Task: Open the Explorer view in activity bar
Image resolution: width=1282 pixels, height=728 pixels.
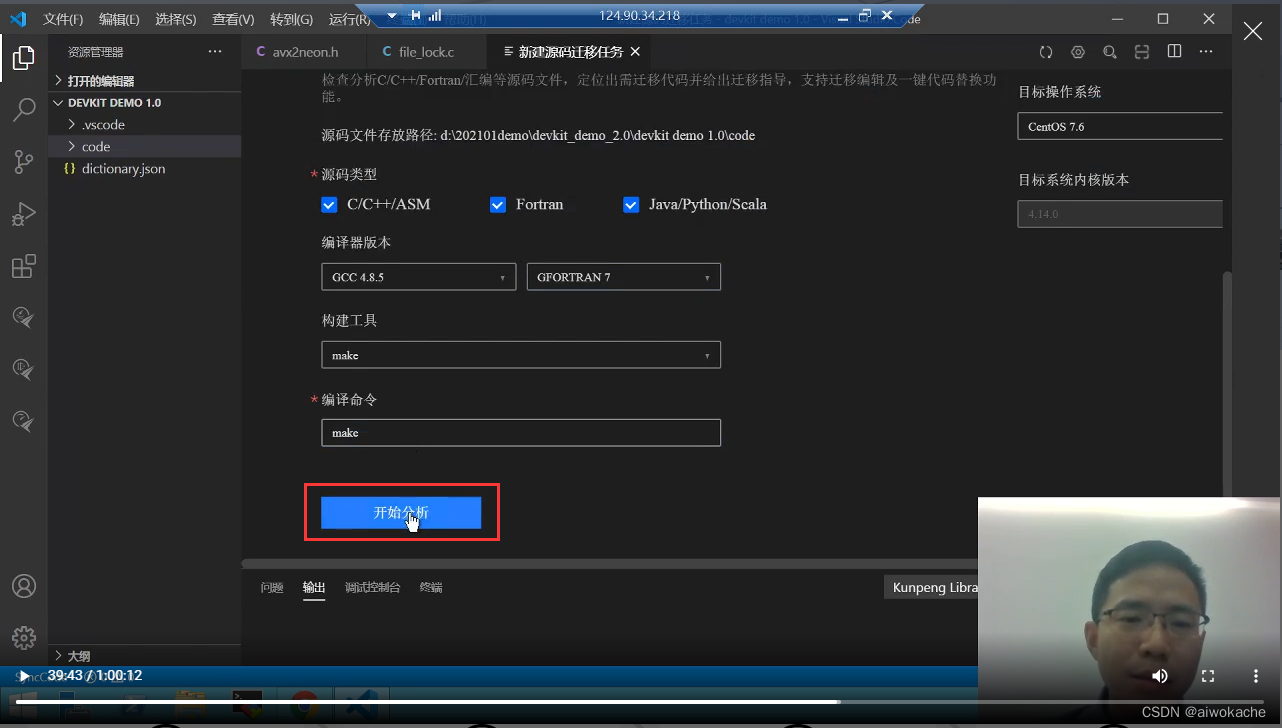Action: pyautogui.click(x=24, y=59)
